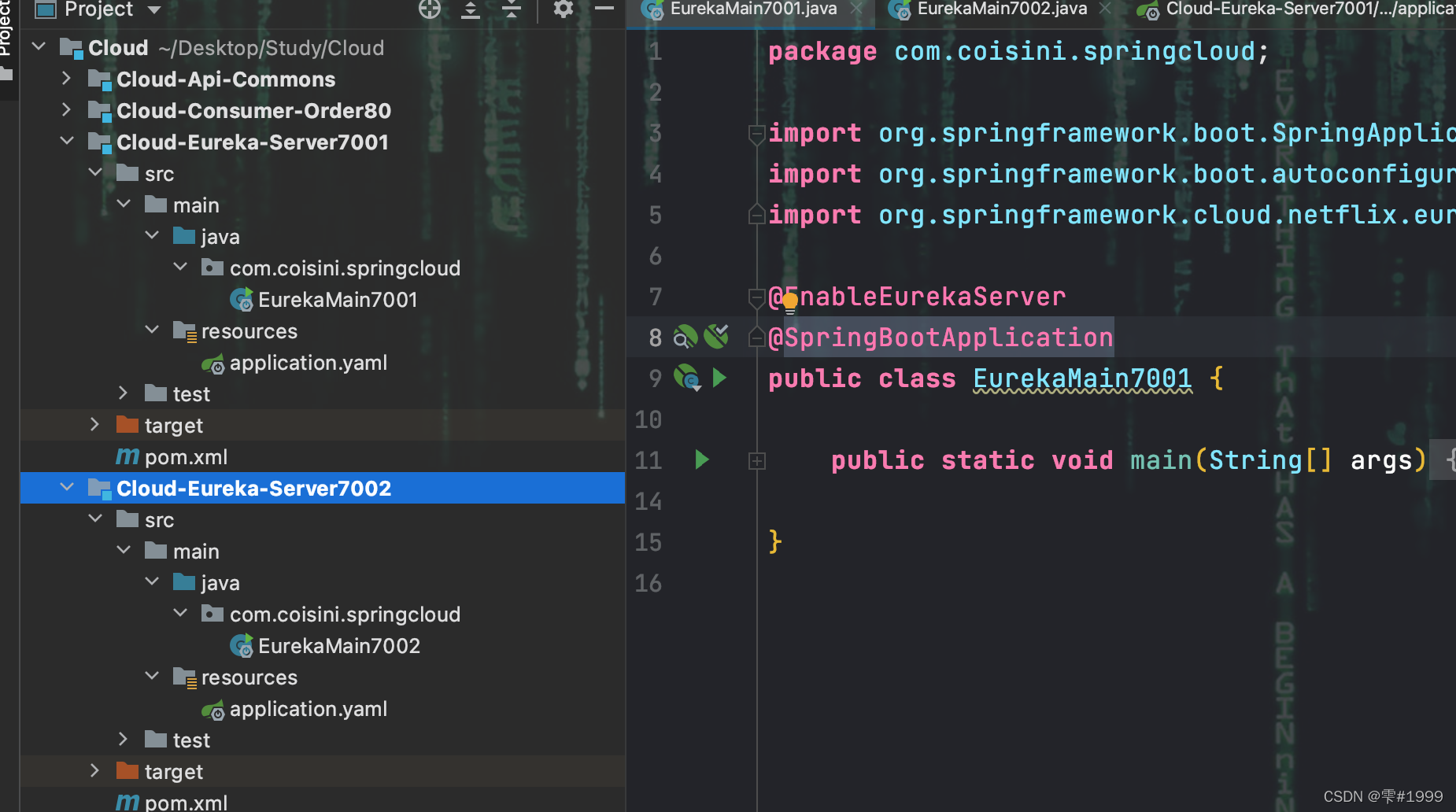Click the yellow intention lightbulb on line 7

[790, 301]
